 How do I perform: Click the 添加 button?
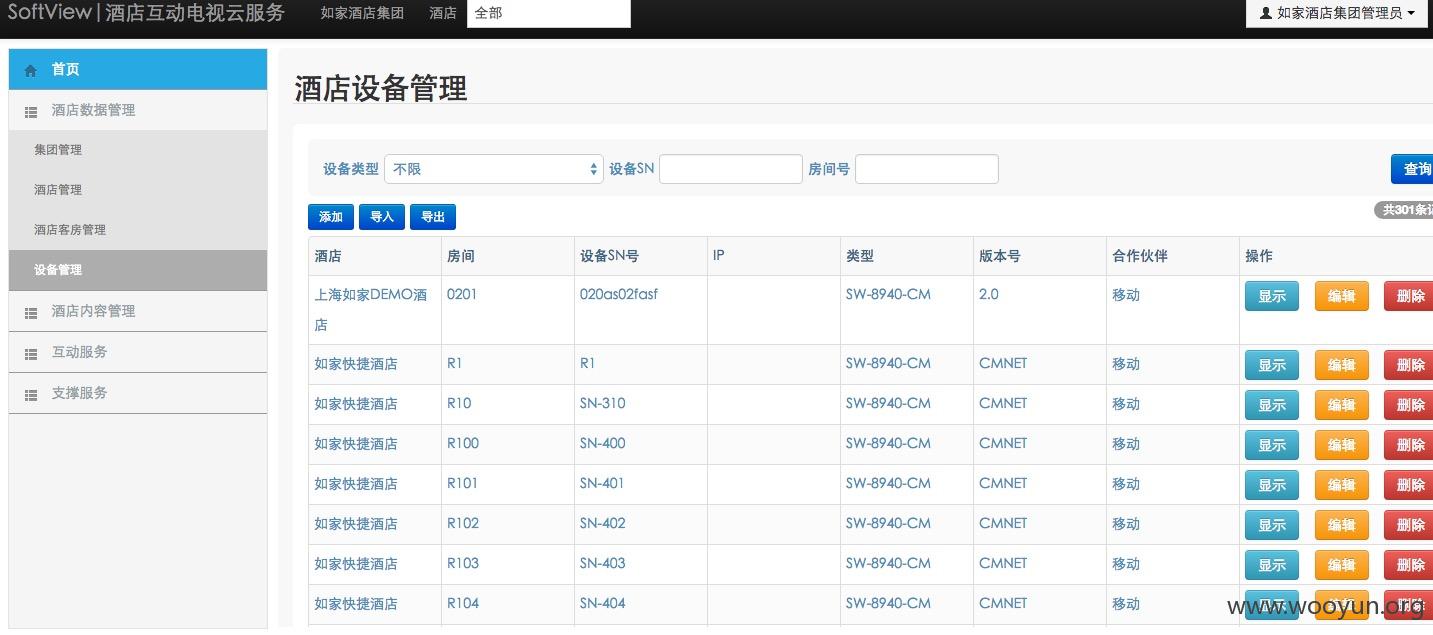tap(331, 217)
